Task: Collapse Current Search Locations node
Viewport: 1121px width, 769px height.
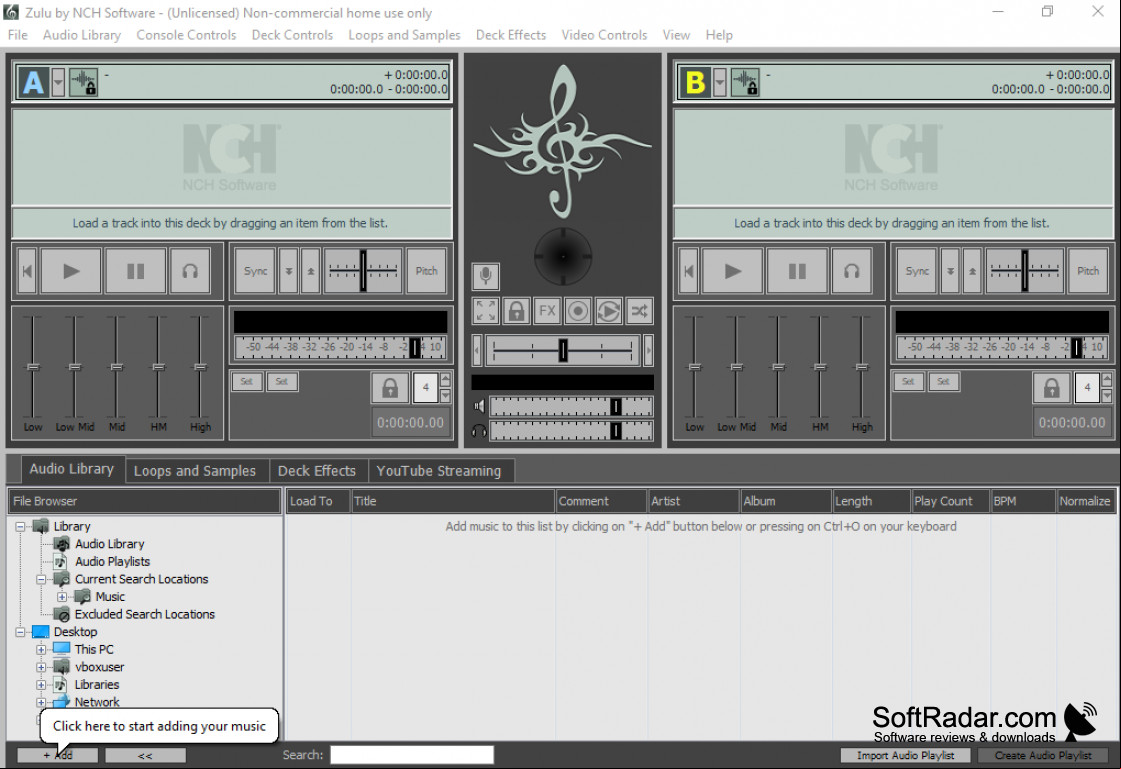Action: (x=41, y=580)
